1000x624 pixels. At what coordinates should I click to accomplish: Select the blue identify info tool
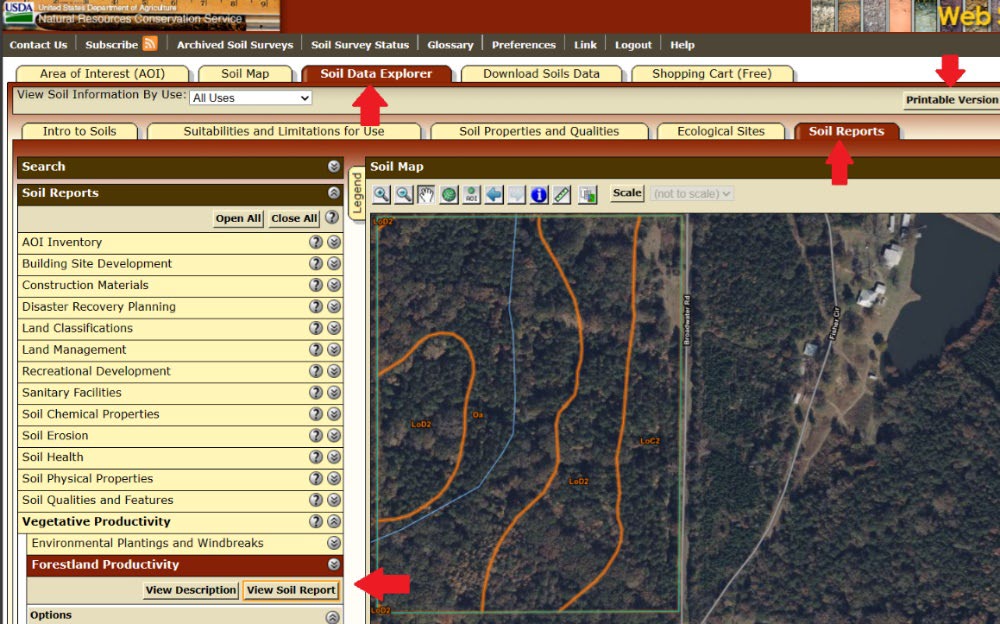(x=539, y=194)
